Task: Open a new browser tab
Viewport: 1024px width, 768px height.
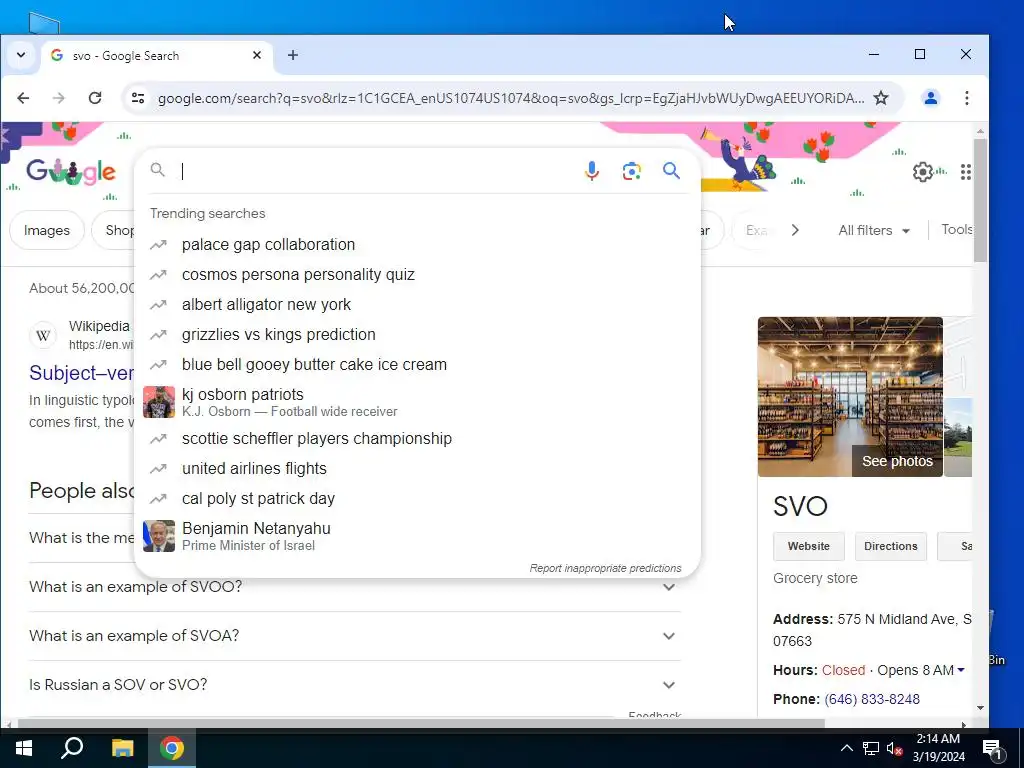Action: (x=293, y=56)
